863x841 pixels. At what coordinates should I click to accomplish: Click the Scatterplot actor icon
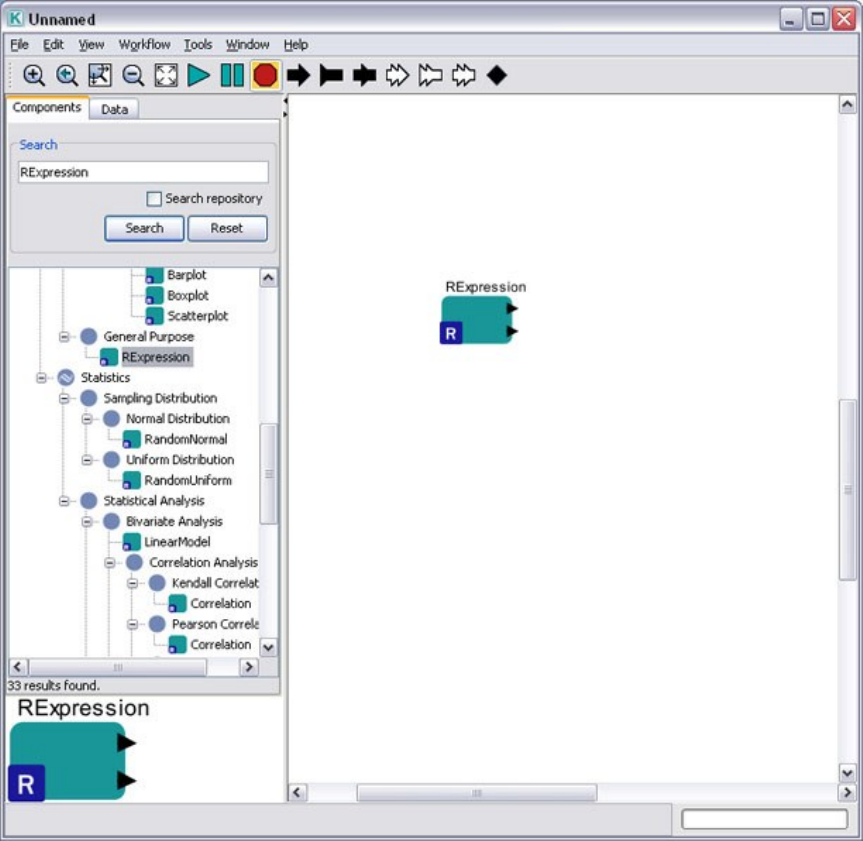(154, 316)
